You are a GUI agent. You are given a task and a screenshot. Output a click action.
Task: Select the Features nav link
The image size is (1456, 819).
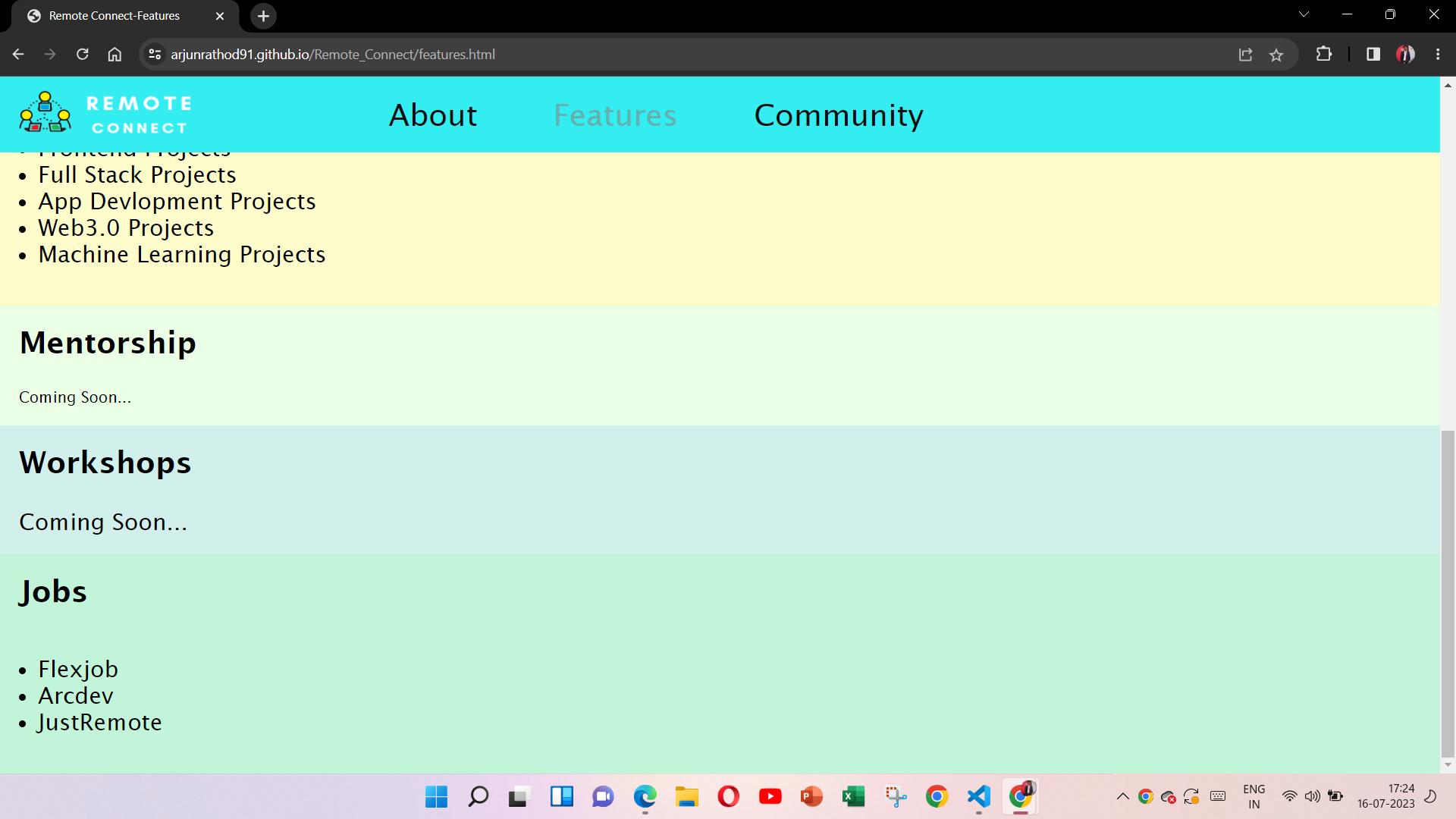615,115
